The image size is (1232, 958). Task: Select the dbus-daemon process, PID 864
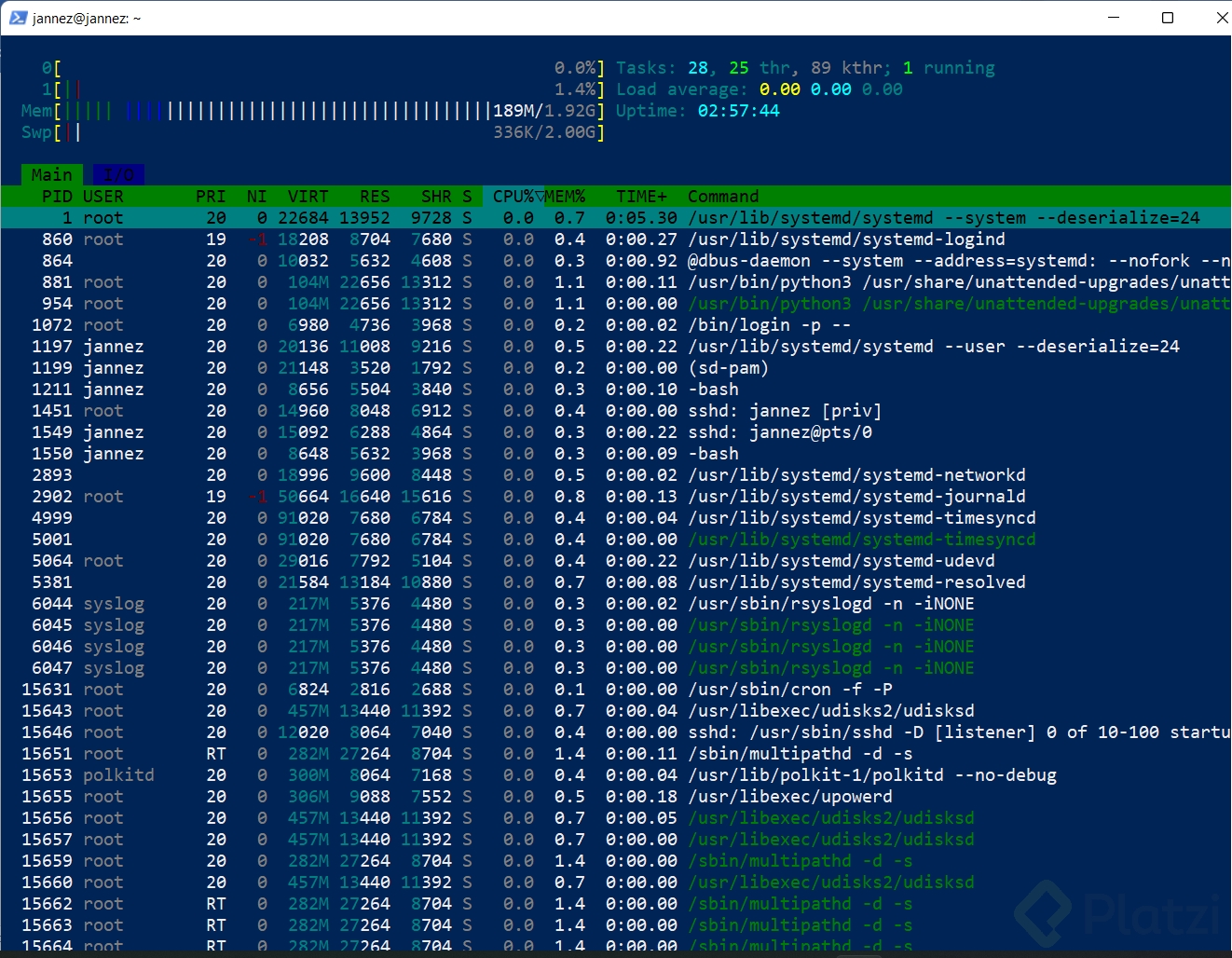616,261
